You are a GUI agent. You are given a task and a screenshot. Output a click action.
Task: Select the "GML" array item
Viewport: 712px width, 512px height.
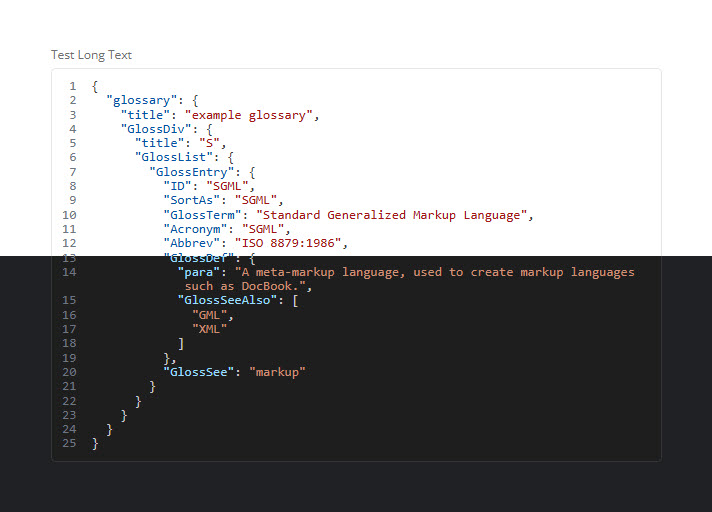[209, 315]
